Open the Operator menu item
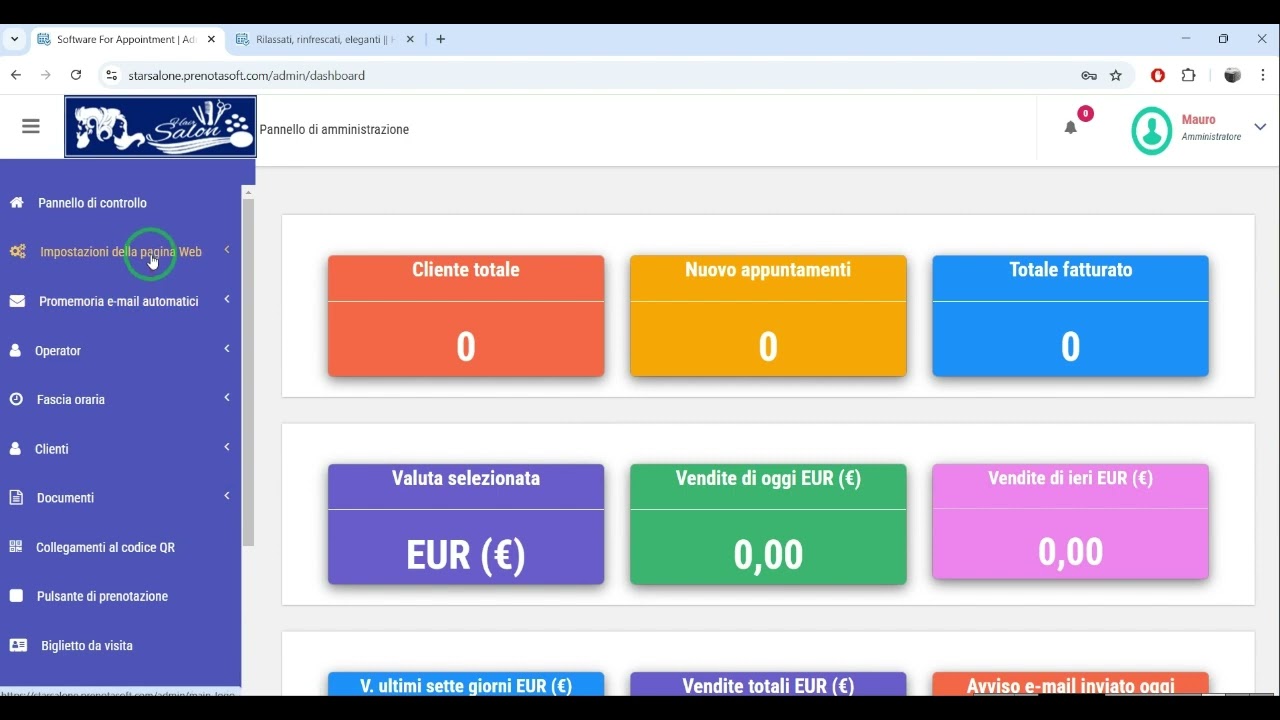Viewport: 1280px width, 720px height. [58, 351]
